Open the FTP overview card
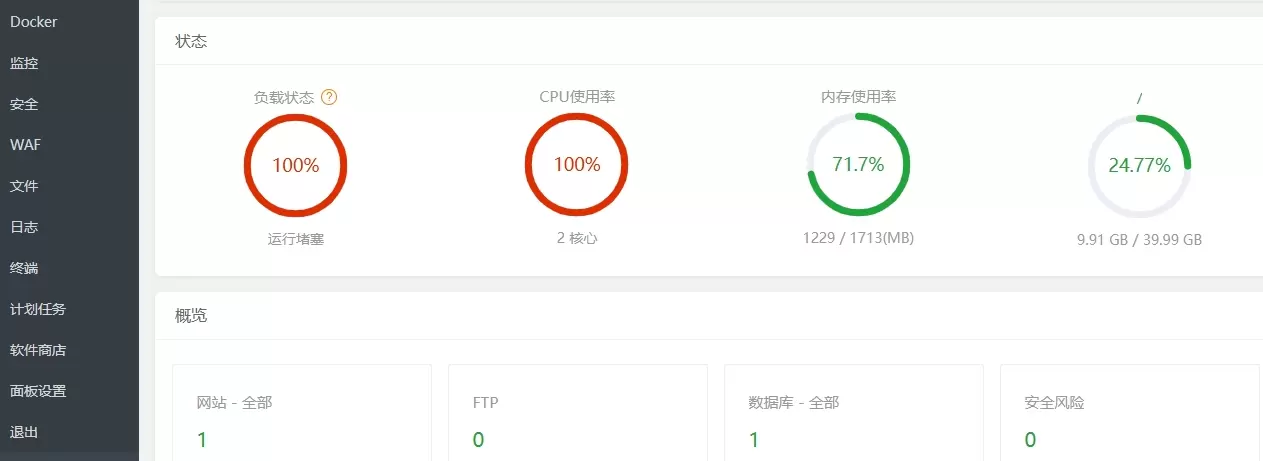 (x=578, y=412)
